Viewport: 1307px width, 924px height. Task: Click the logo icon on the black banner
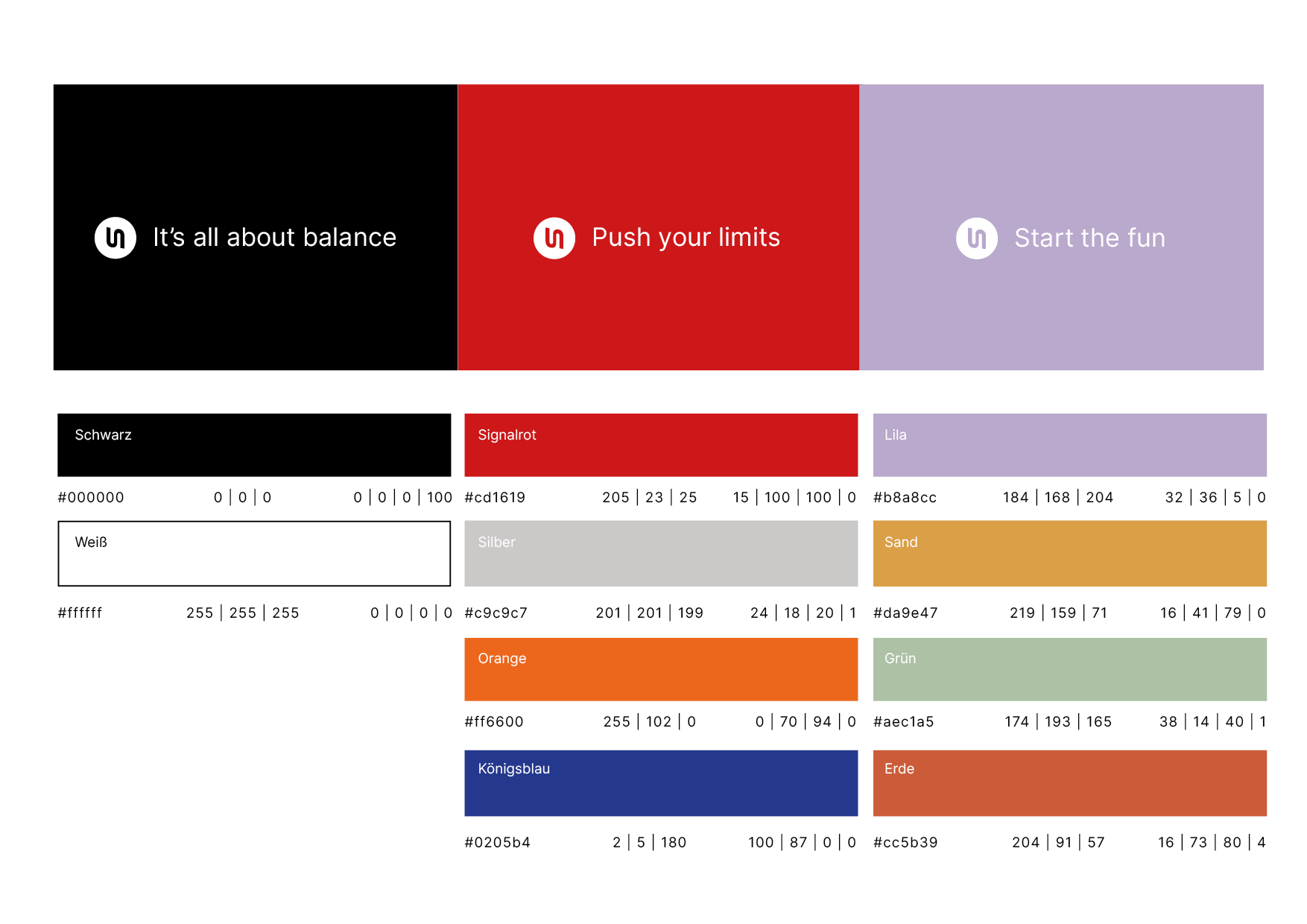[x=115, y=238]
